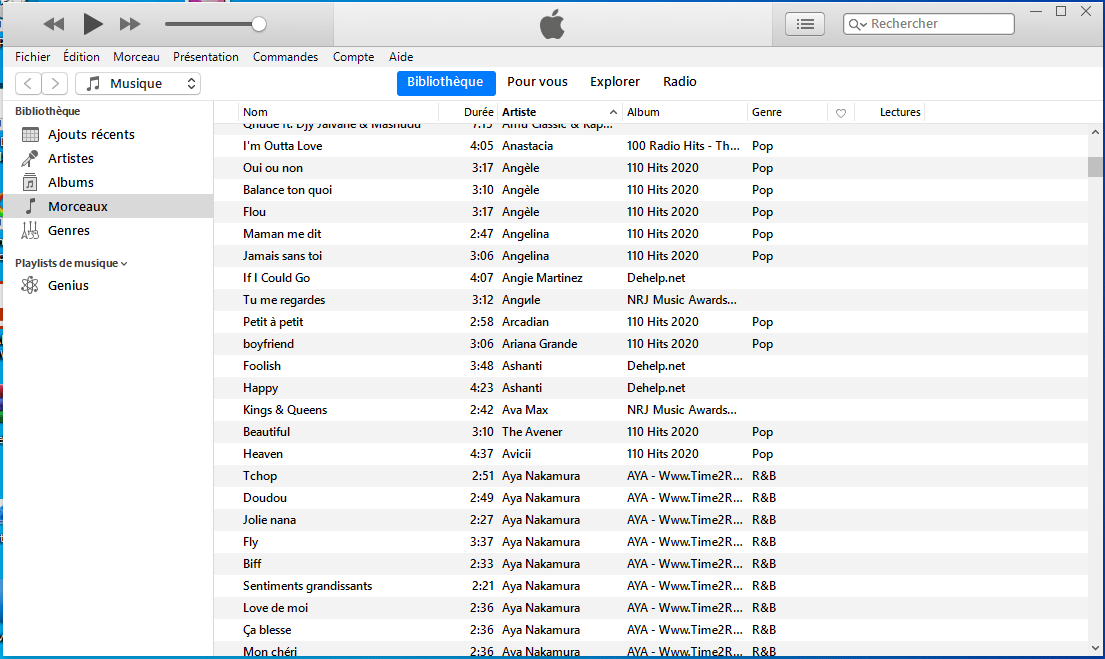Click the heart (loved) column header
This screenshot has width=1105, height=659.
point(841,113)
